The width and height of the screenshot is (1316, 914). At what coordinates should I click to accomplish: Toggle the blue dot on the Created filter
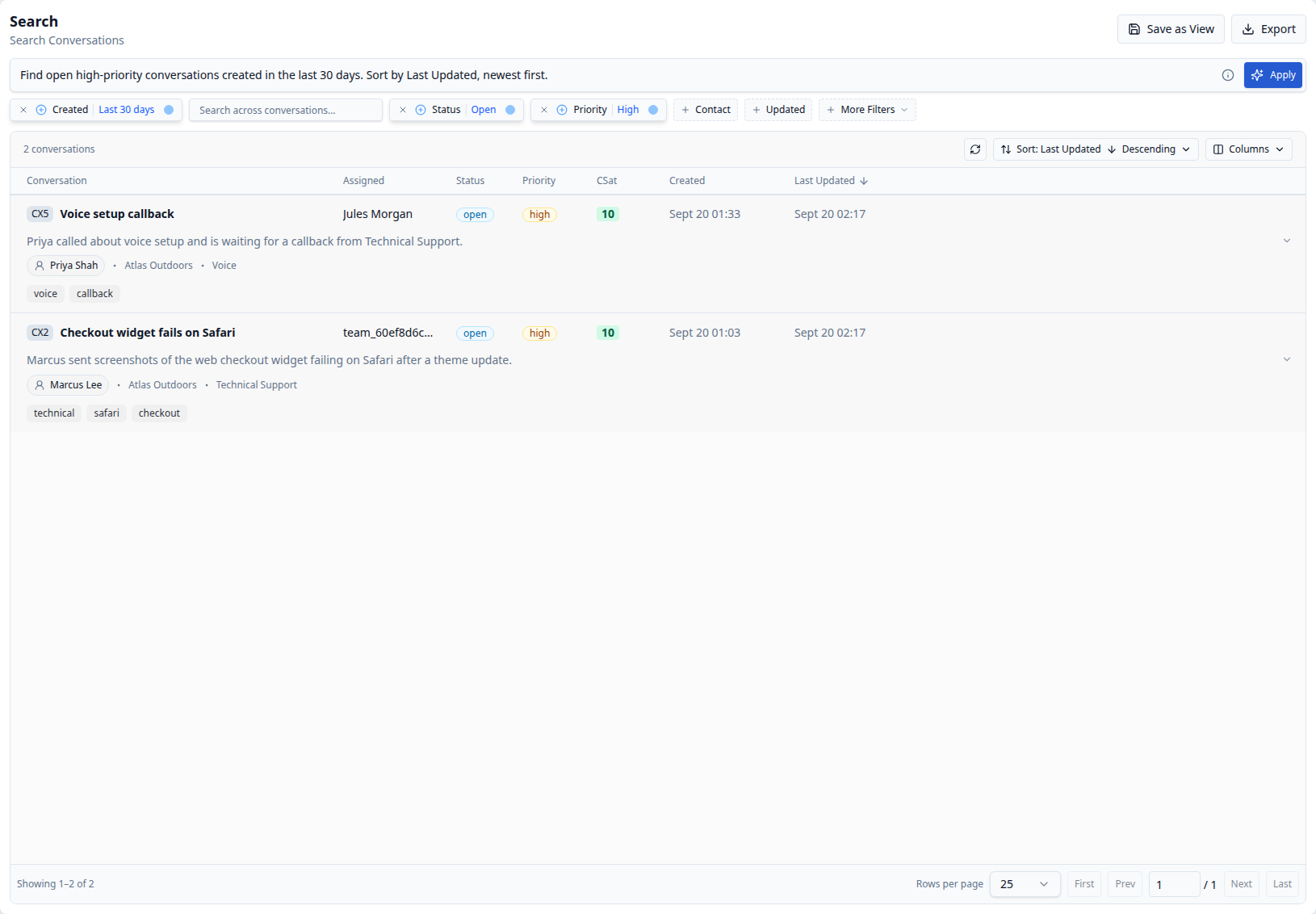pyautogui.click(x=169, y=110)
